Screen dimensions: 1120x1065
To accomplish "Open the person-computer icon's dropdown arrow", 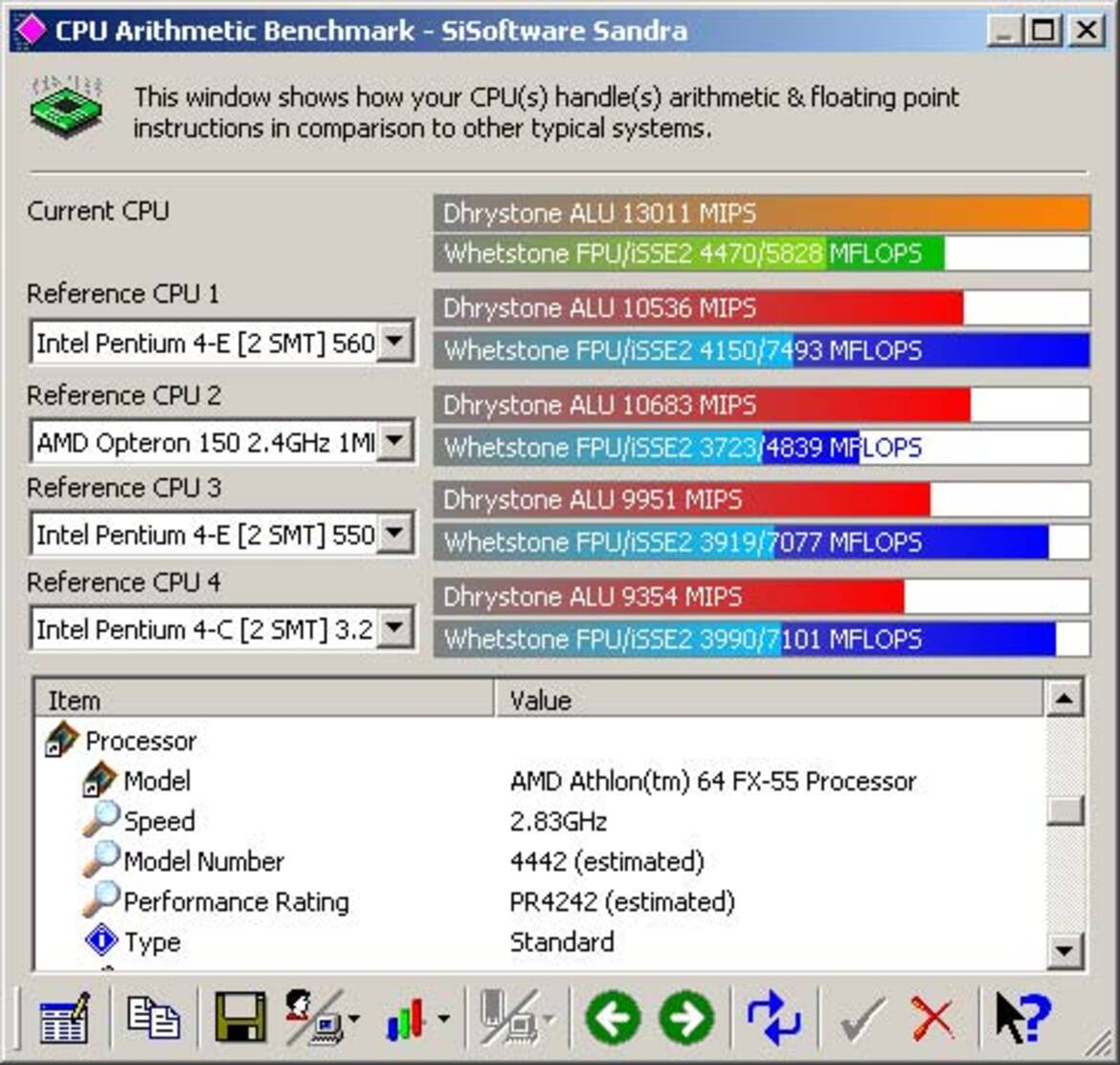I will (x=354, y=1019).
